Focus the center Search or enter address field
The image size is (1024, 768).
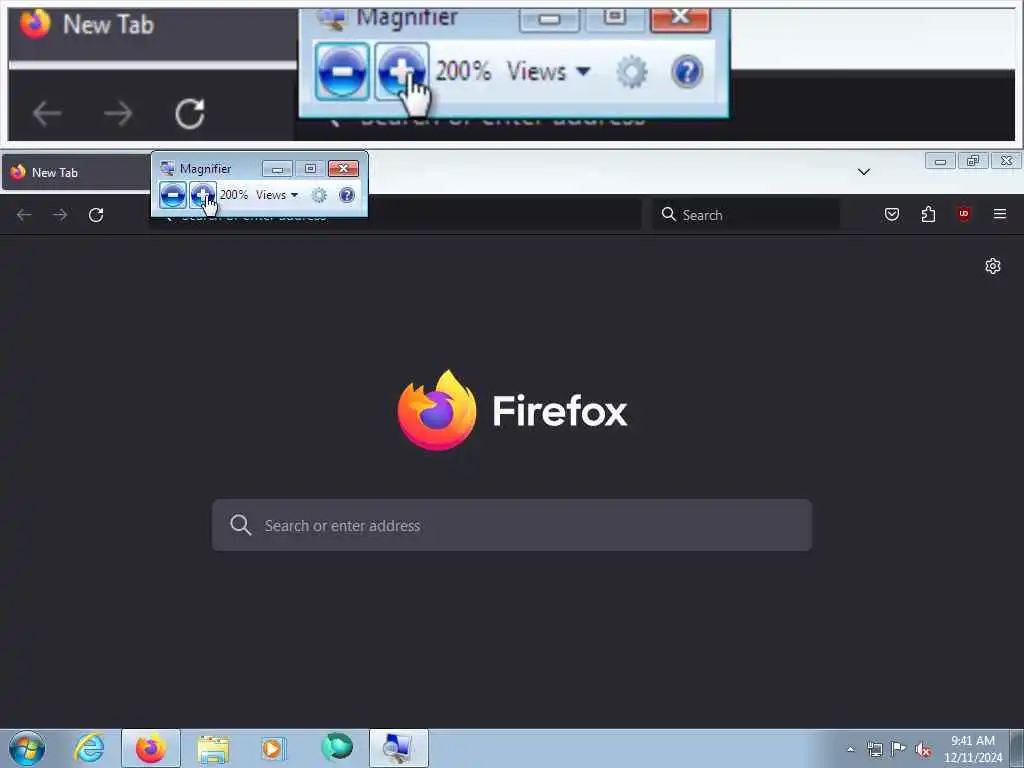click(x=512, y=525)
